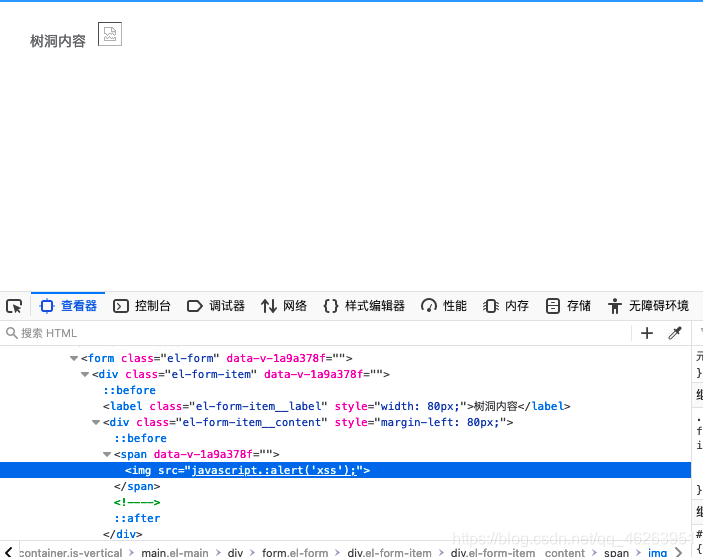Click the breadcrumb scroll left arrow
703x557 pixels.
pyautogui.click(x=8, y=552)
